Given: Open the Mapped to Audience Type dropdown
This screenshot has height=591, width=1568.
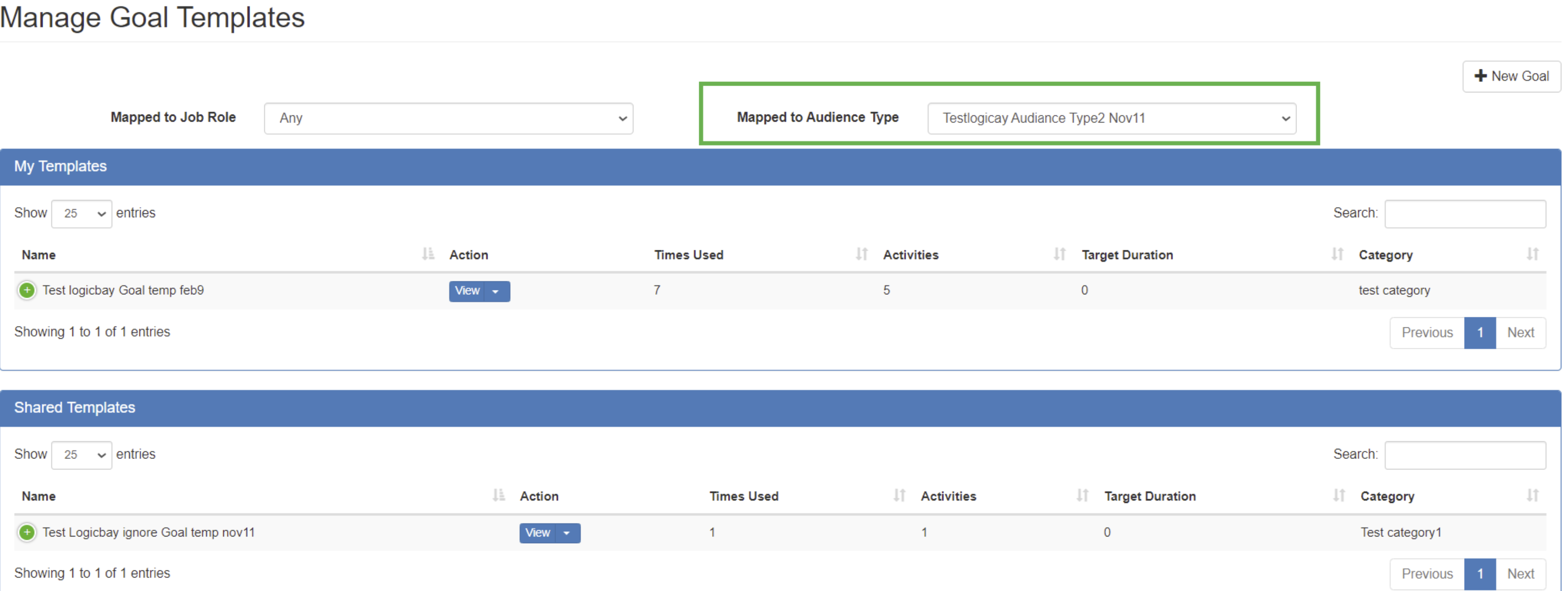Looking at the screenshot, I should [1112, 118].
